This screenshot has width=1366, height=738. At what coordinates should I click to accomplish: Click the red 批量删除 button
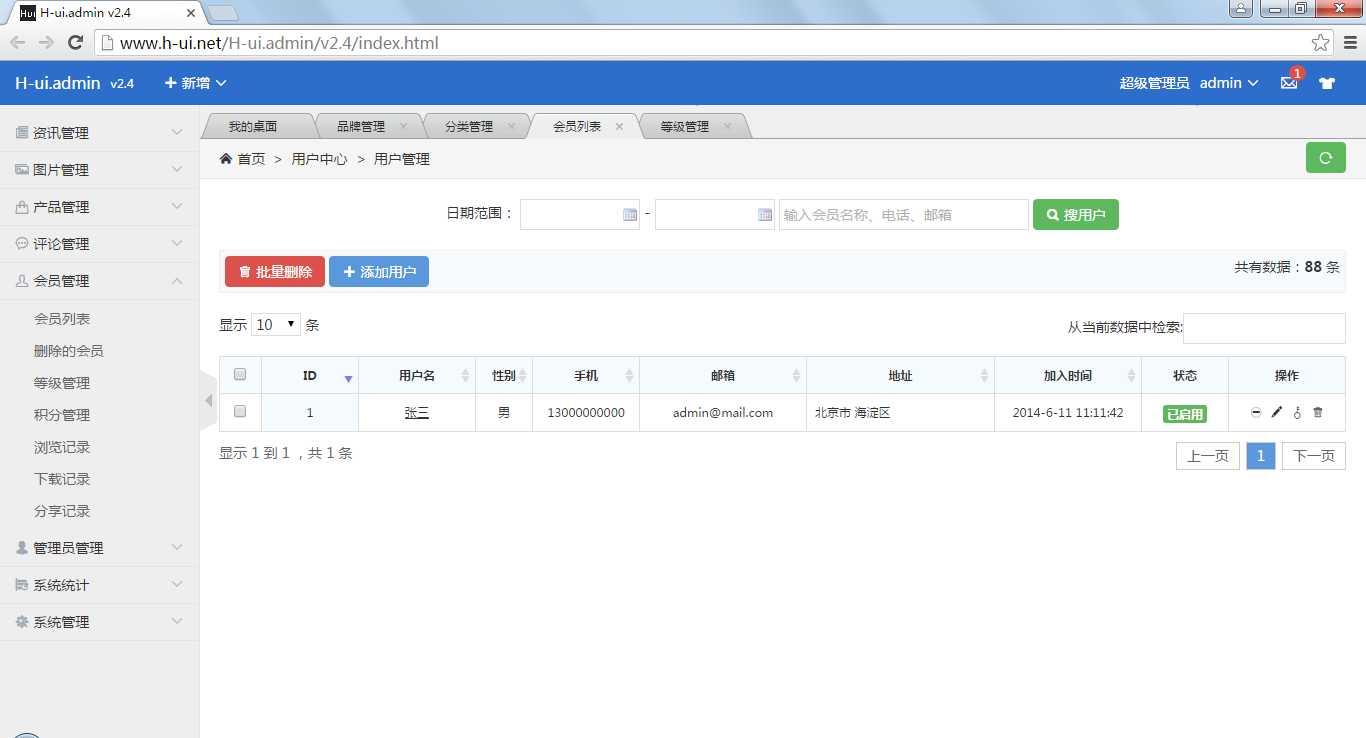click(275, 272)
